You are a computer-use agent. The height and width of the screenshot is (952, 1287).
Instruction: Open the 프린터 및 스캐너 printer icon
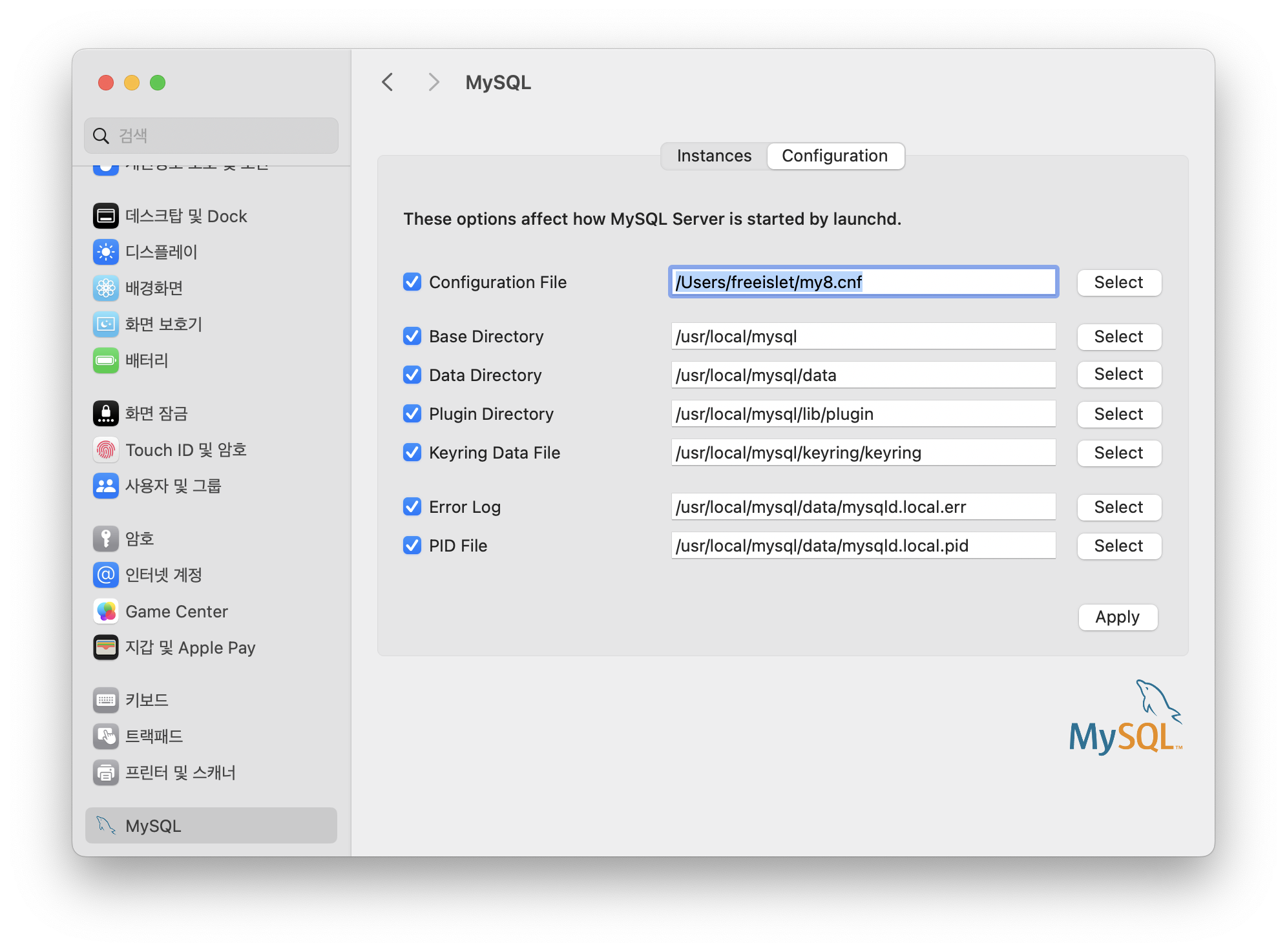[x=106, y=772]
